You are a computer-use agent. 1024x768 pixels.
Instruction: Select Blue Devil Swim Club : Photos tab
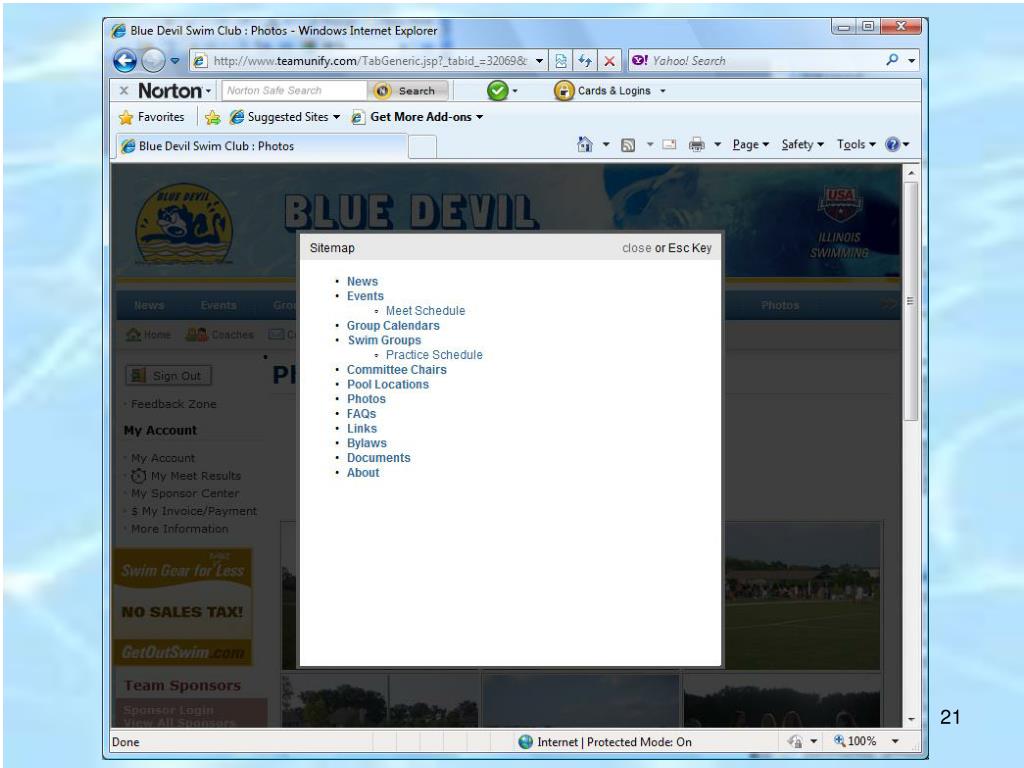pos(261,146)
